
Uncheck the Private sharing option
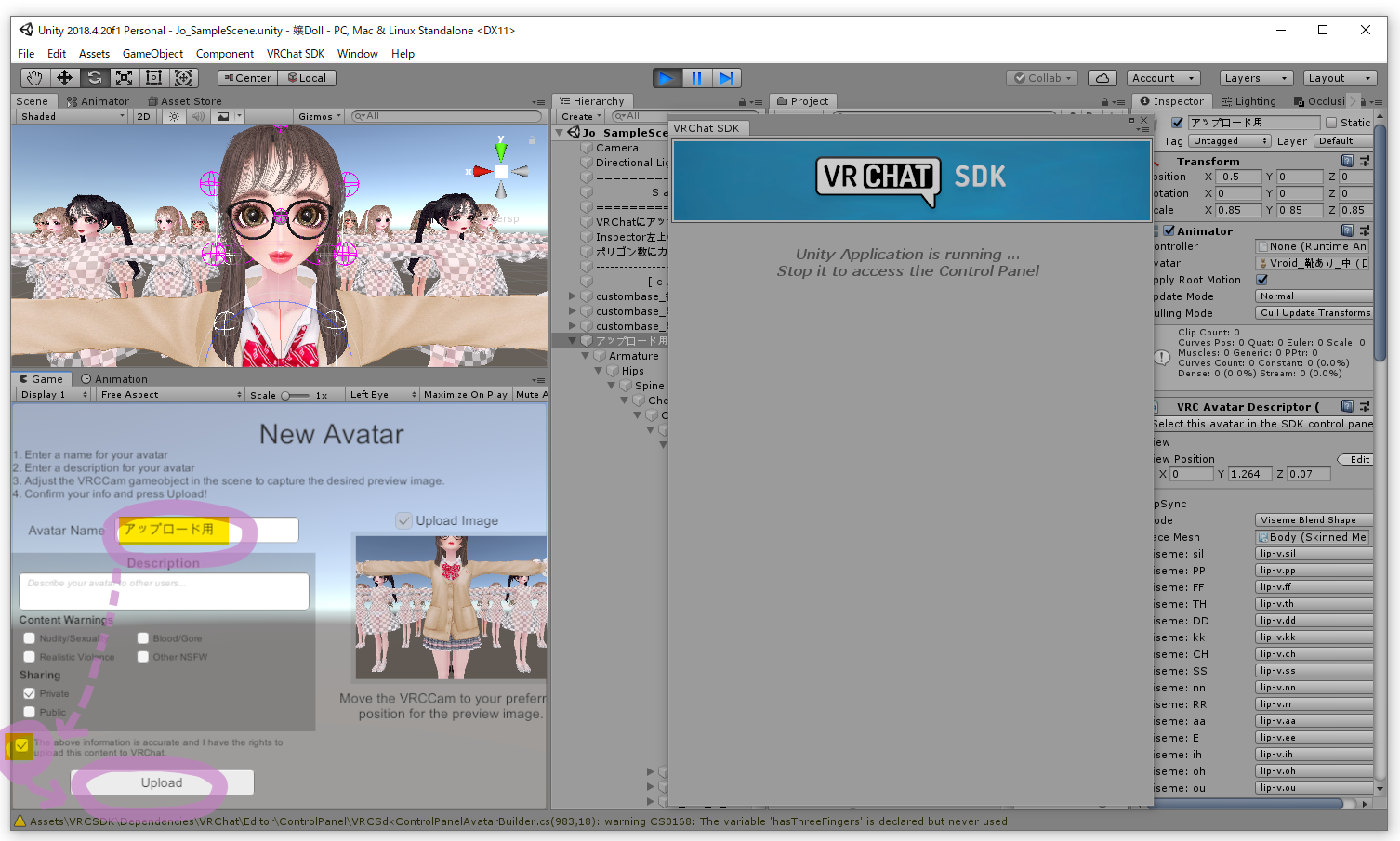30,693
